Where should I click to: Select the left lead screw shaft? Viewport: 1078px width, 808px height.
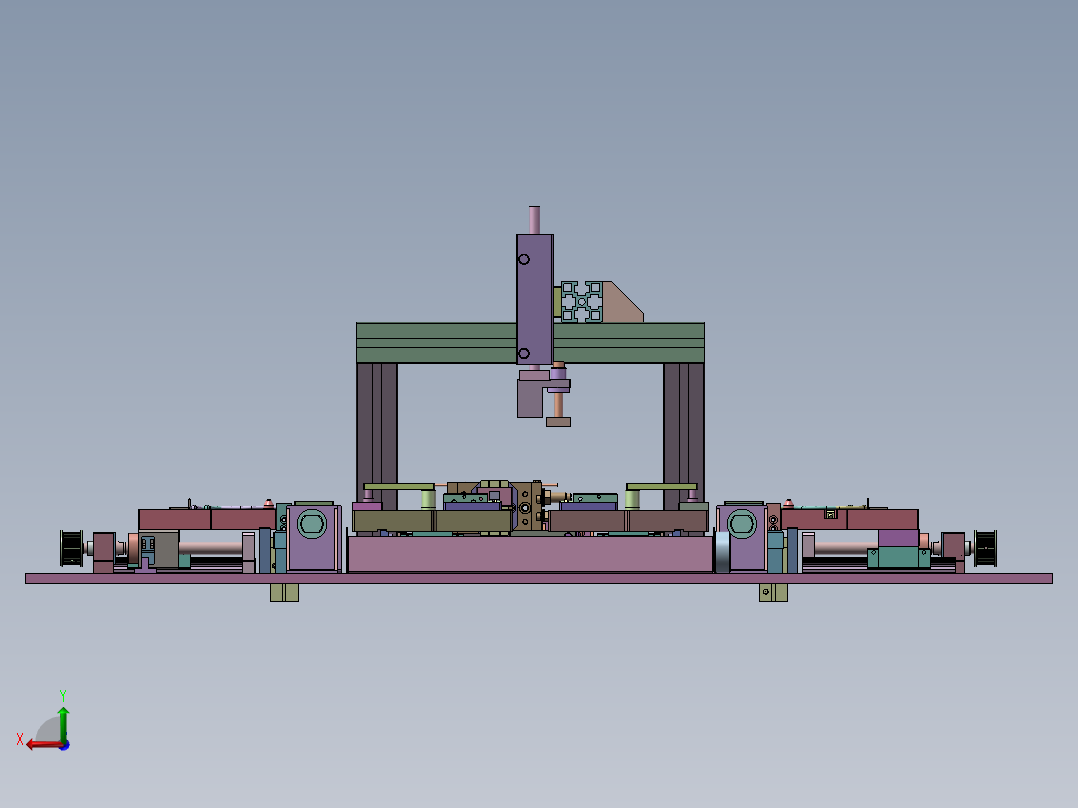(210, 548)
